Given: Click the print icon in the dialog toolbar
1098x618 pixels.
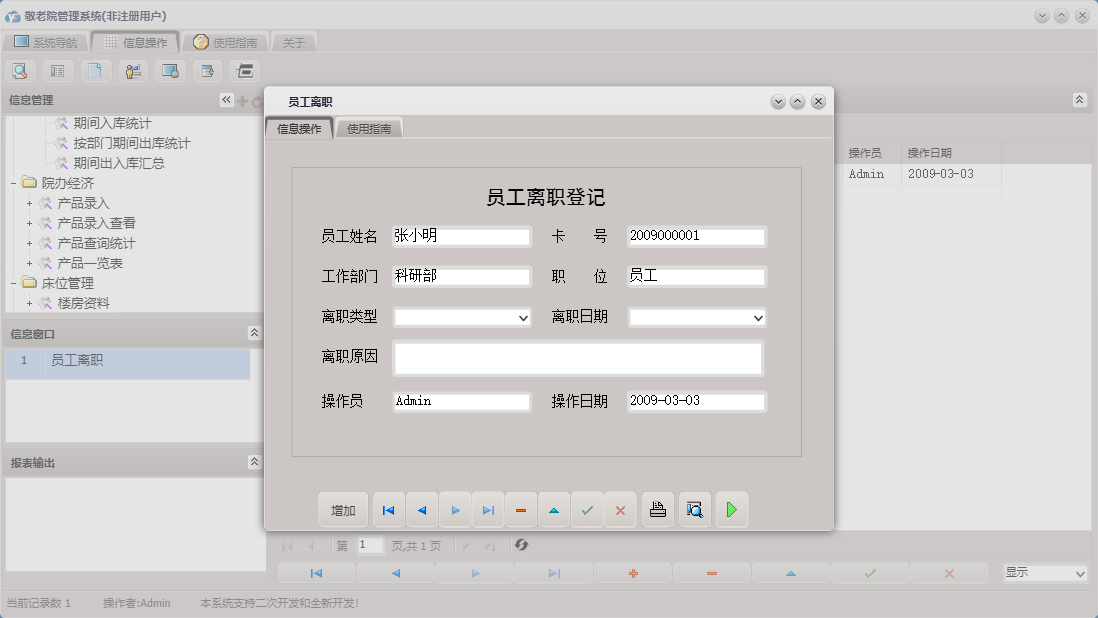Looking at the screenshot, I should 658,510.
